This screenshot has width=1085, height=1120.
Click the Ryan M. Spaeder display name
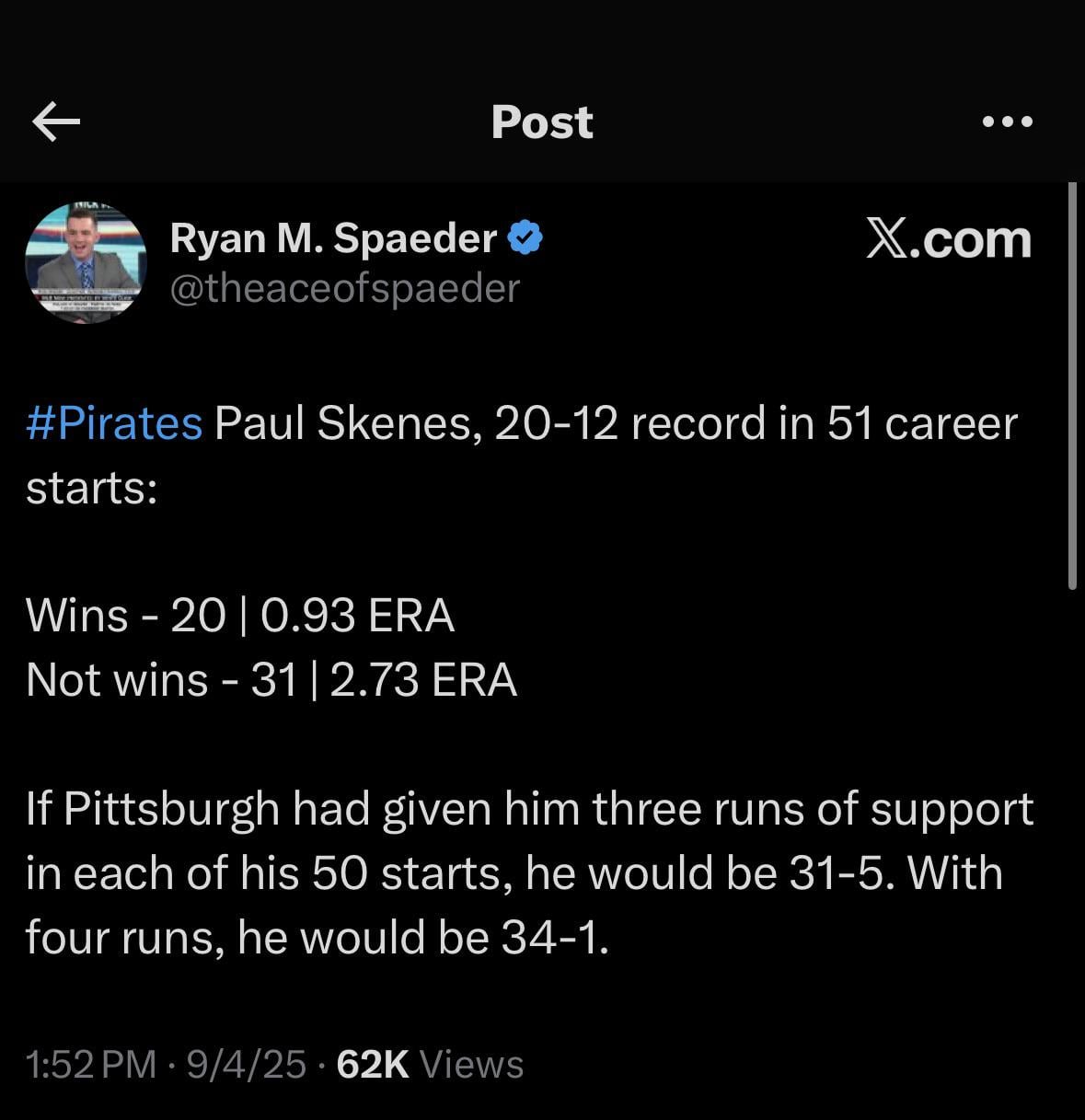[x=333, y=238]
